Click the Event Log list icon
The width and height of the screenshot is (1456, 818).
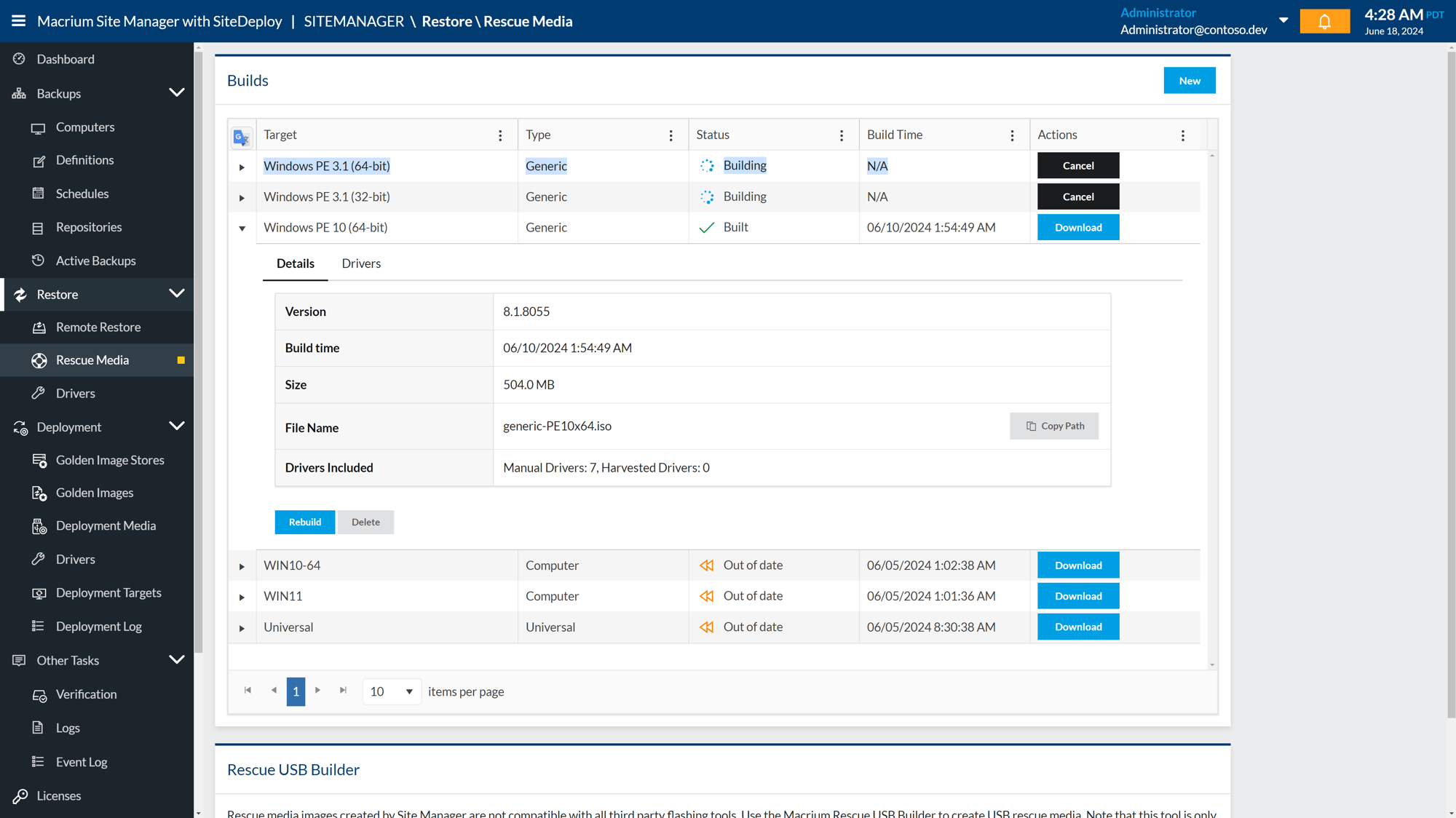point(39,762)
